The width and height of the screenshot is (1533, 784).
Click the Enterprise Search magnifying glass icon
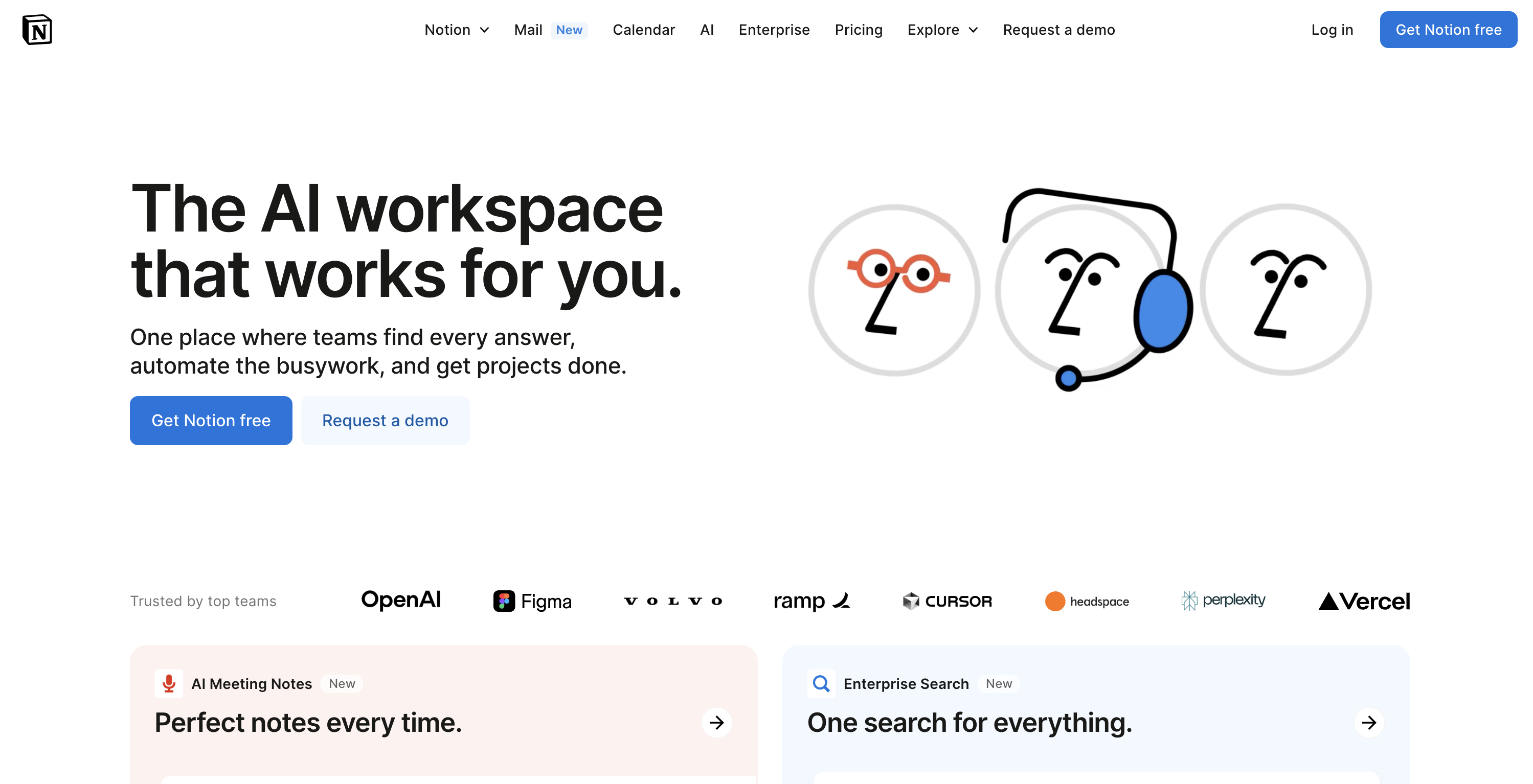pyautogui.click(x=821, y=683)
